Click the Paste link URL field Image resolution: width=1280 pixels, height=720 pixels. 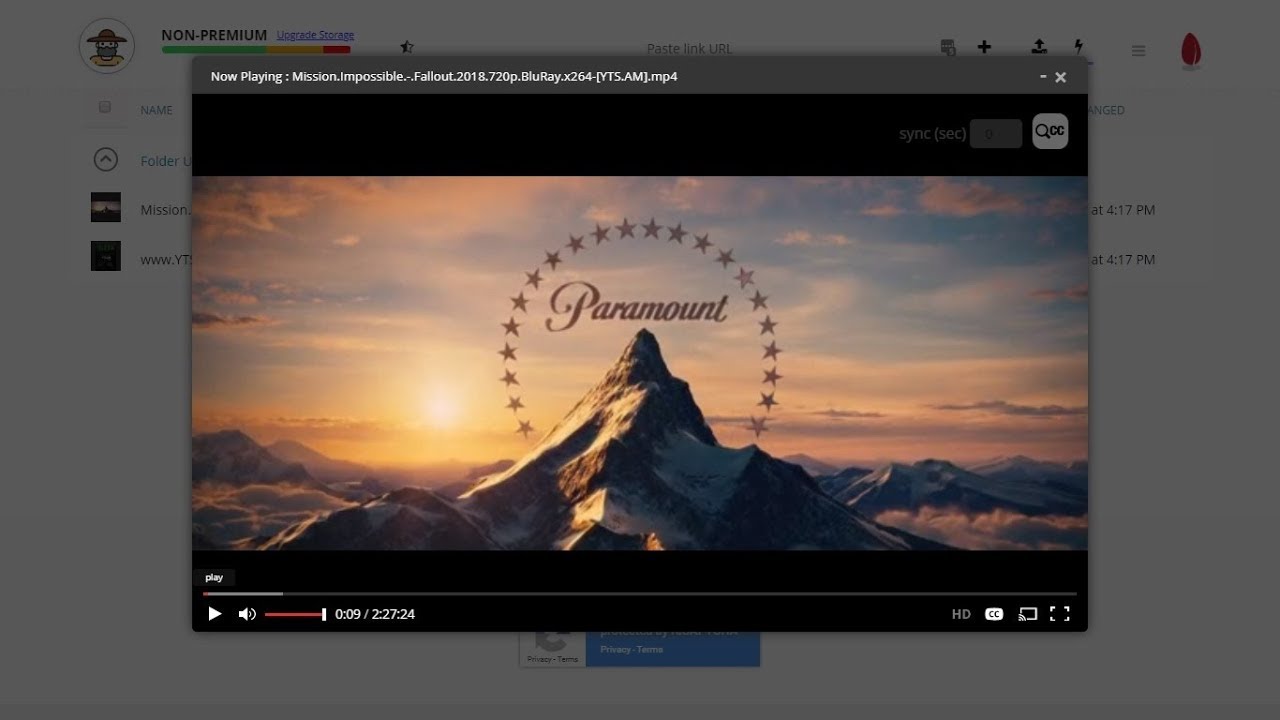point(689,48)
